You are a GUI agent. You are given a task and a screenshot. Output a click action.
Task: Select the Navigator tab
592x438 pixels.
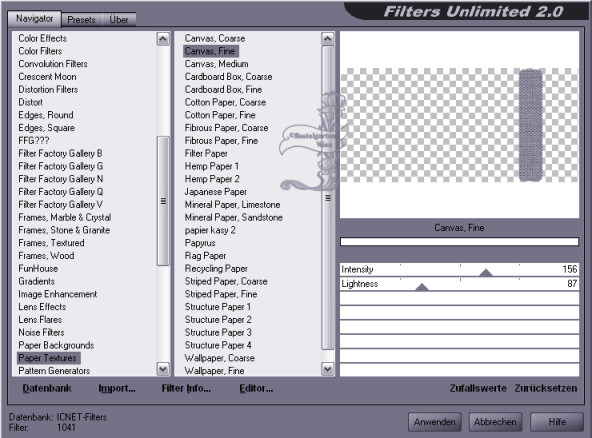click(x=34, y=19)
